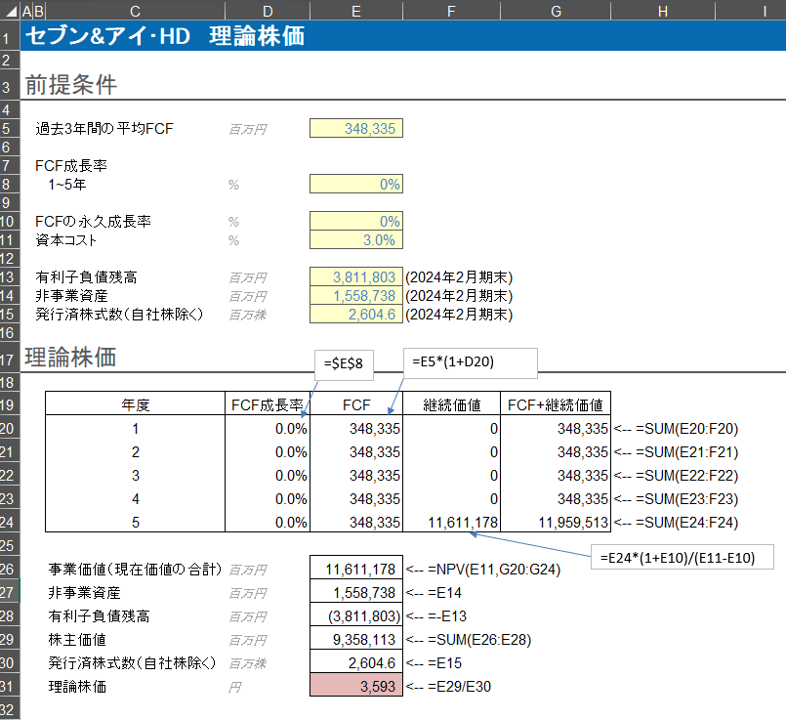Click the =SUM(E24:F24) formula note

point(676,522)
